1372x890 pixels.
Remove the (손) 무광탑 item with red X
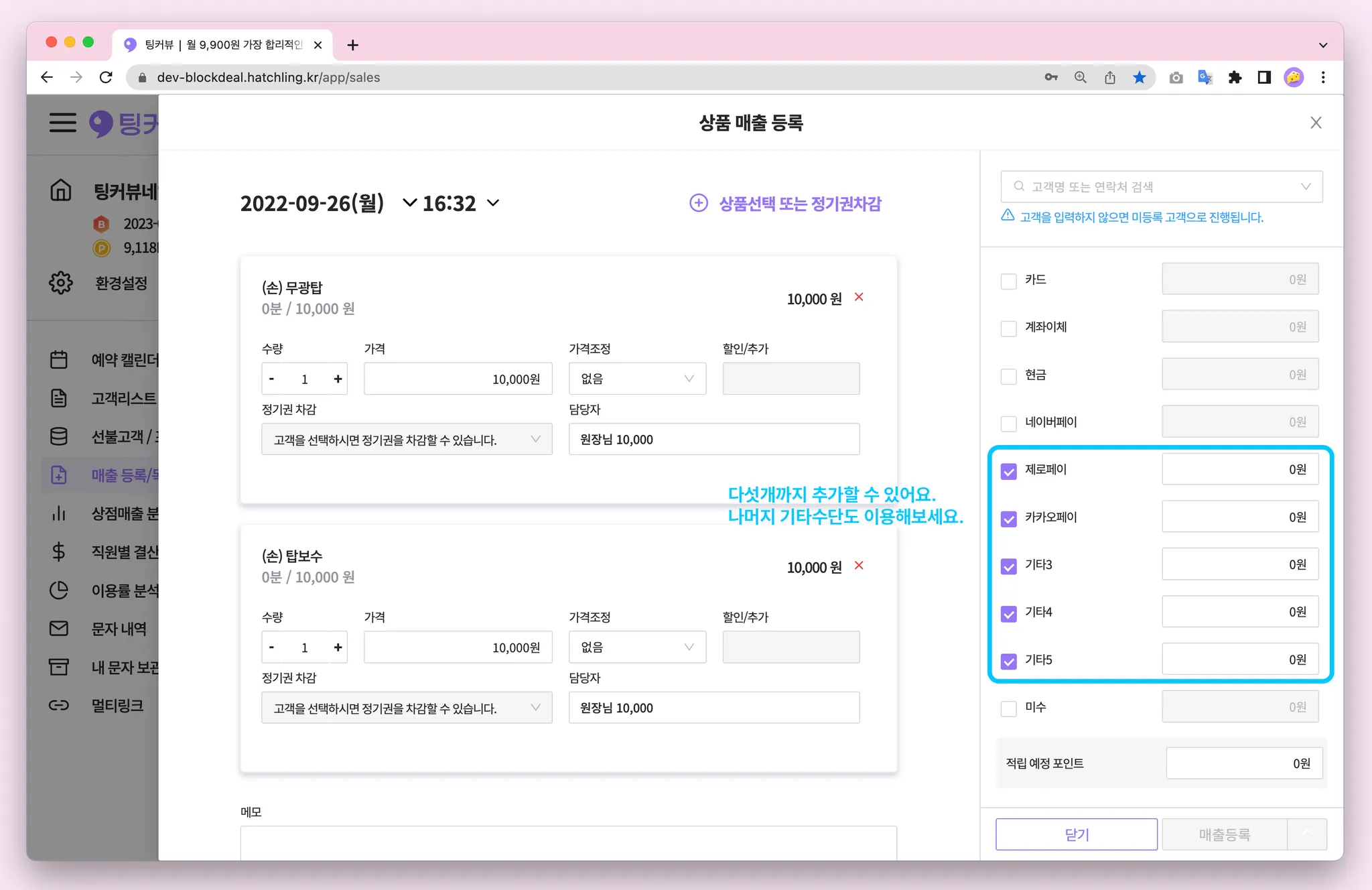point(859,297)
